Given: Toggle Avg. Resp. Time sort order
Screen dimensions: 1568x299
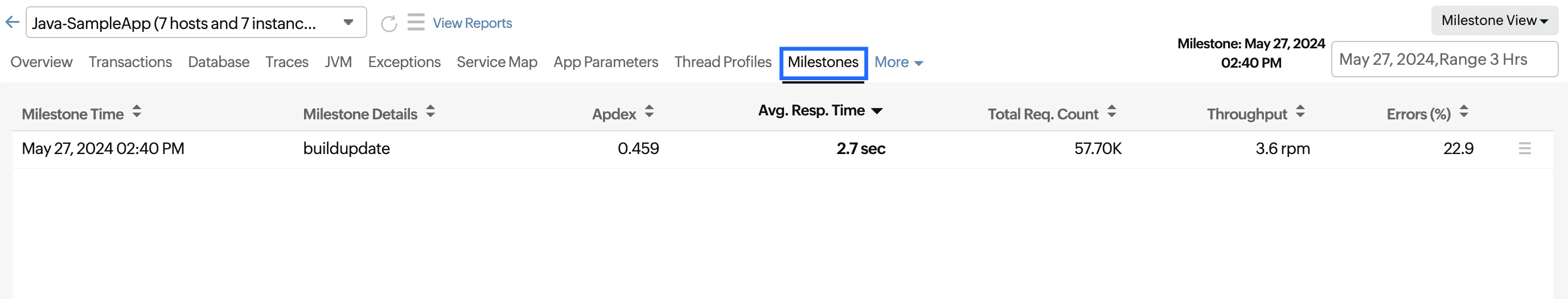Looking at the screenshot, I should pyautogui.click(x=877, y=111).
